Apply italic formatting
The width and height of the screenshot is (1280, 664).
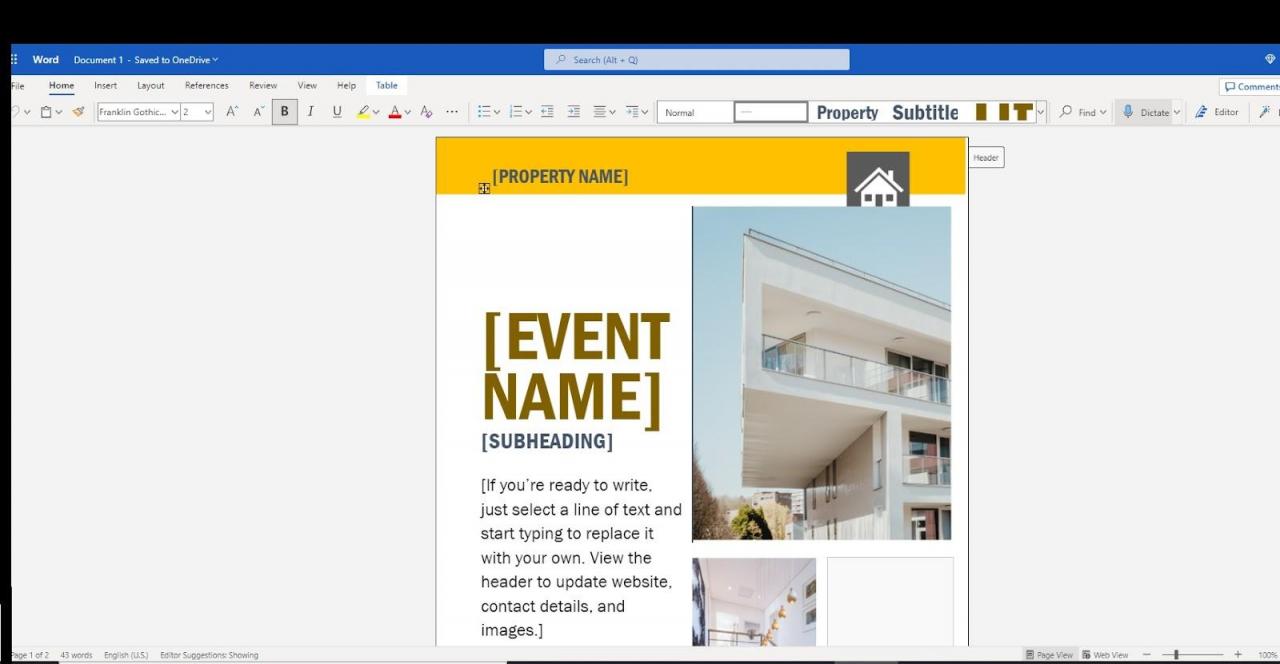310,111
